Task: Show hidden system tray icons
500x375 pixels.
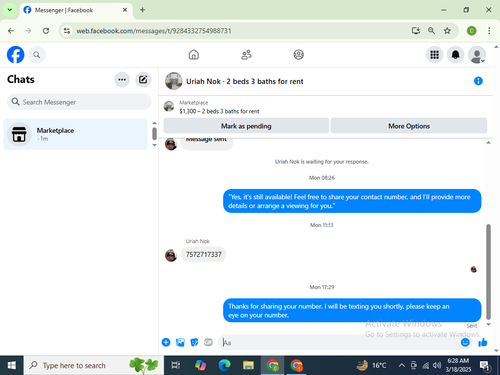Action: (402, 365)
